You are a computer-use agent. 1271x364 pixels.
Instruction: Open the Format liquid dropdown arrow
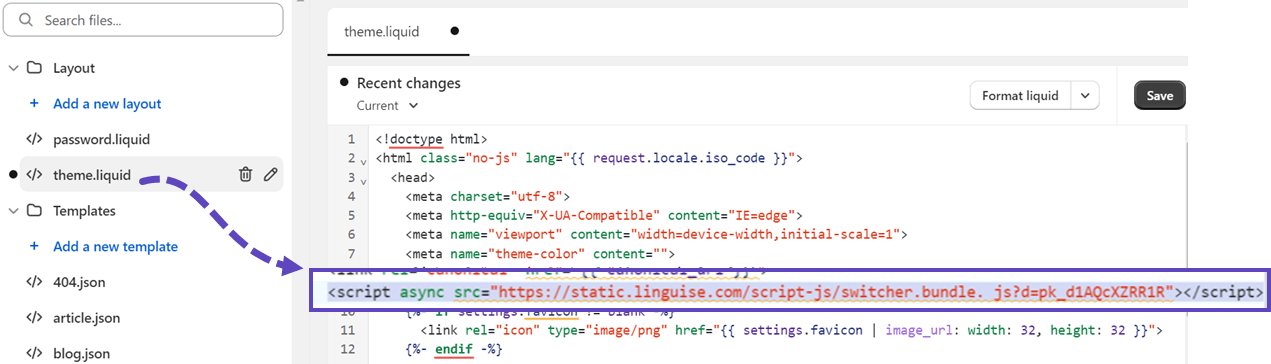[1085, 96]
